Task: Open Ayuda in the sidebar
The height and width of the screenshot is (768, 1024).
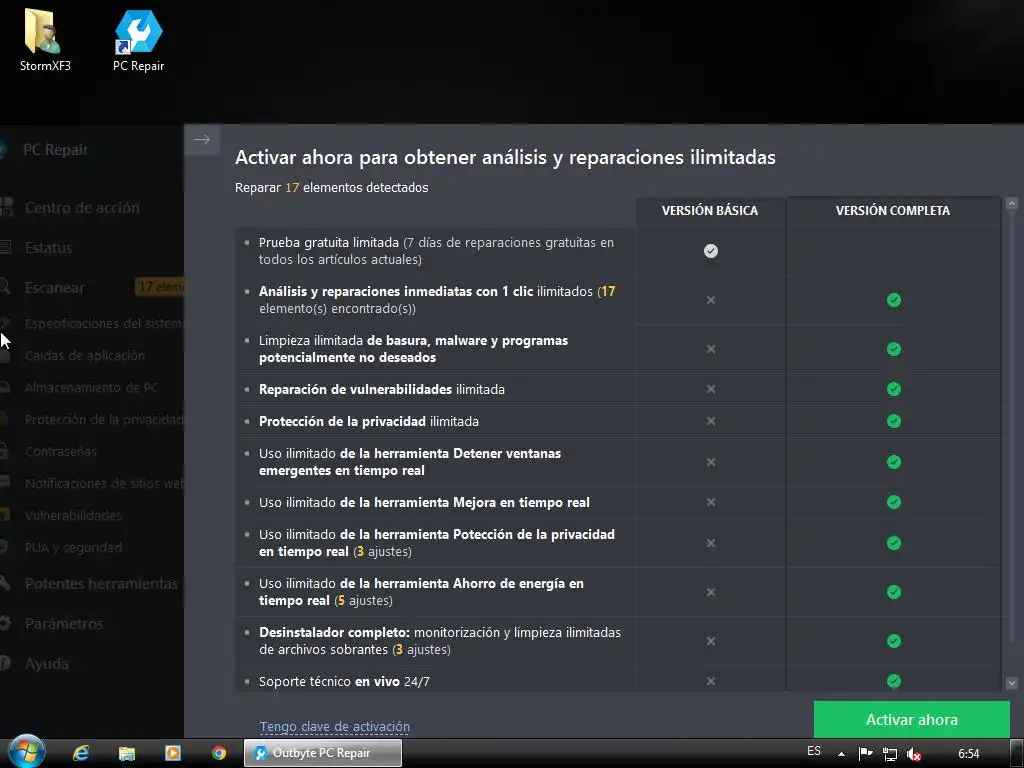Action: coord(46,664)
